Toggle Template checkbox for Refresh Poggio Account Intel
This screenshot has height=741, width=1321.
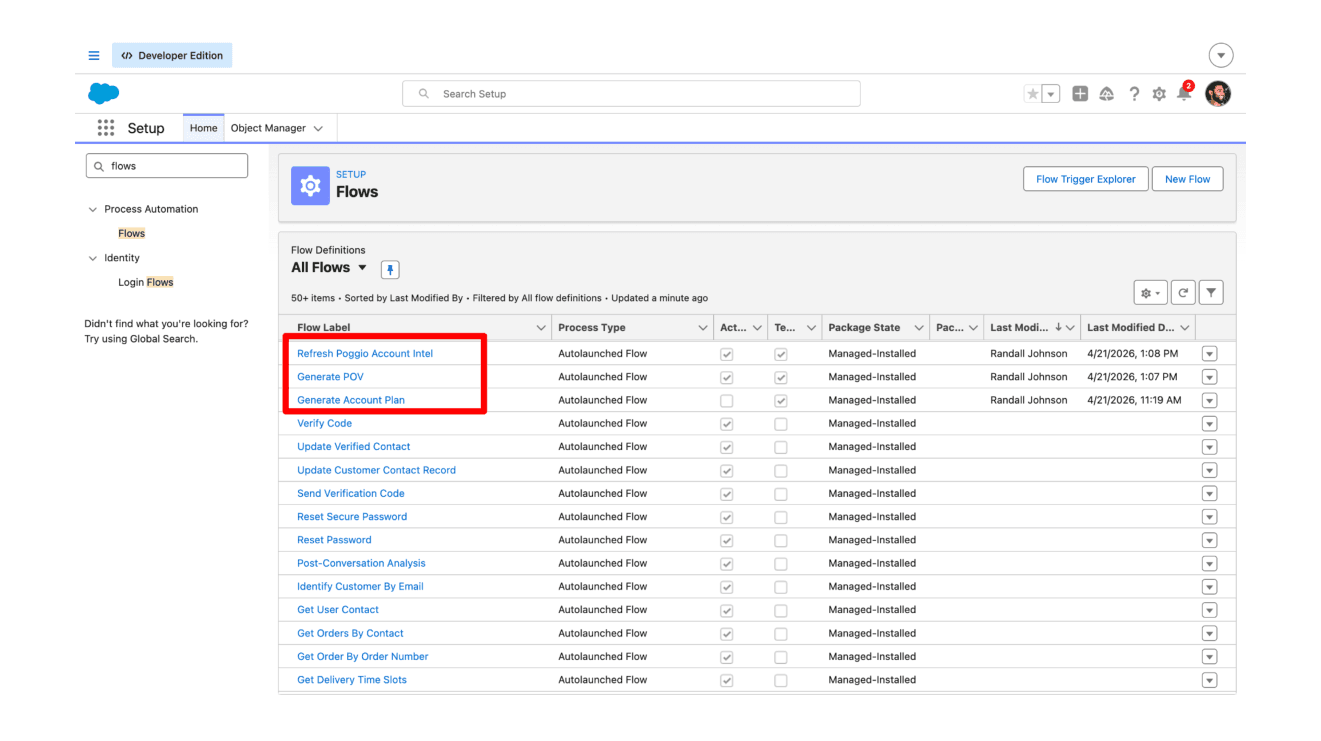pyautogui.click(x=781, y=354)
